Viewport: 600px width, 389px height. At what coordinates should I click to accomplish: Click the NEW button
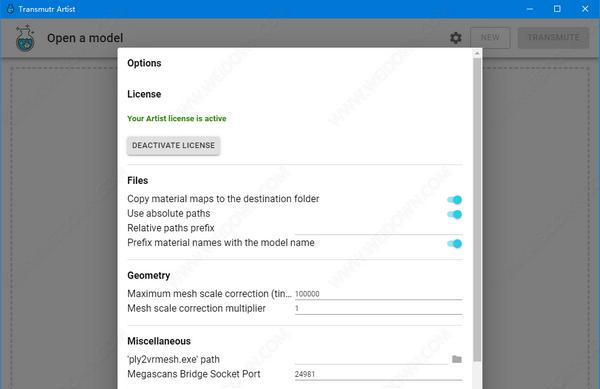pyautogui.click(x=490, y=37)
